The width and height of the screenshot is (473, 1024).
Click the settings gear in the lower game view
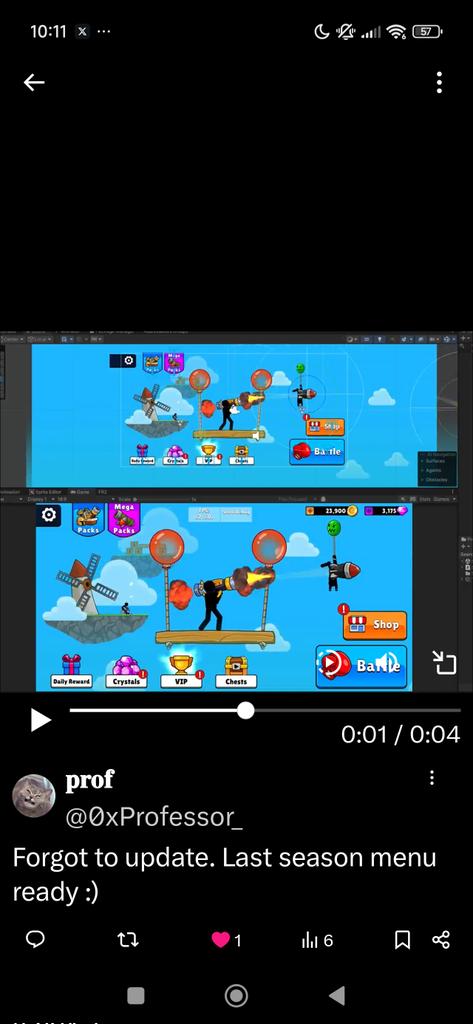[49, 515]
